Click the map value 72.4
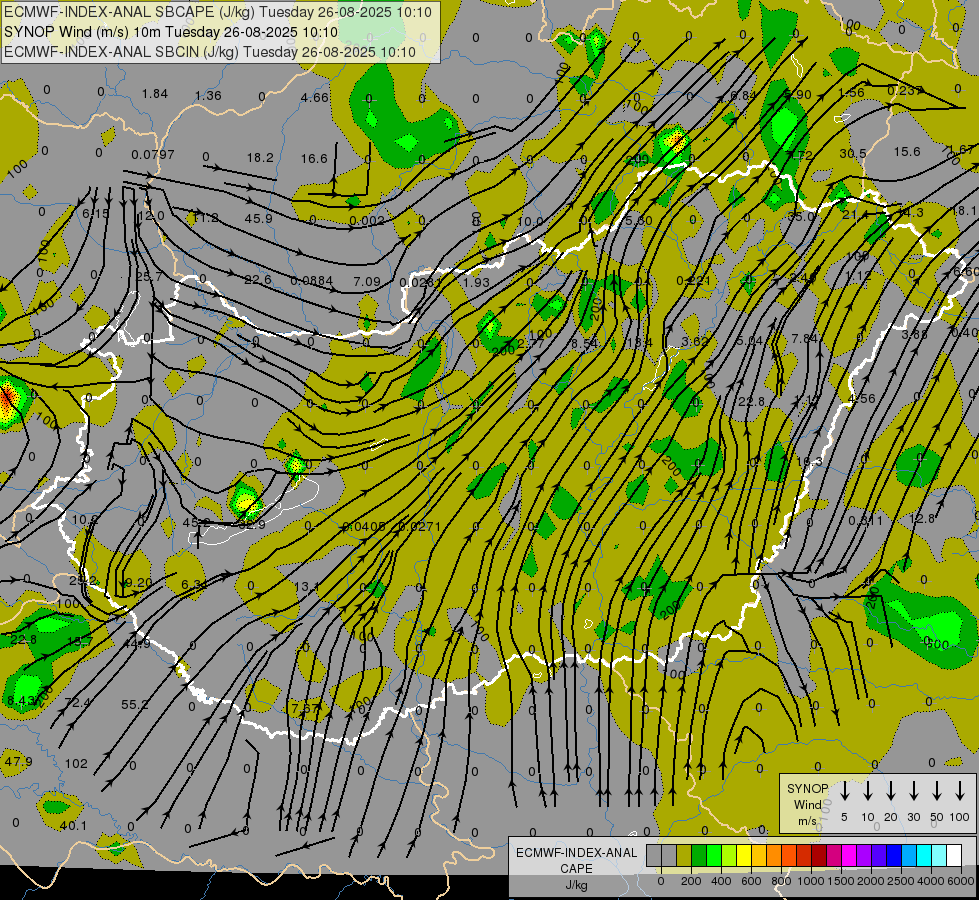The height and width of the screenshot is (900, 979). coord(77,703)
